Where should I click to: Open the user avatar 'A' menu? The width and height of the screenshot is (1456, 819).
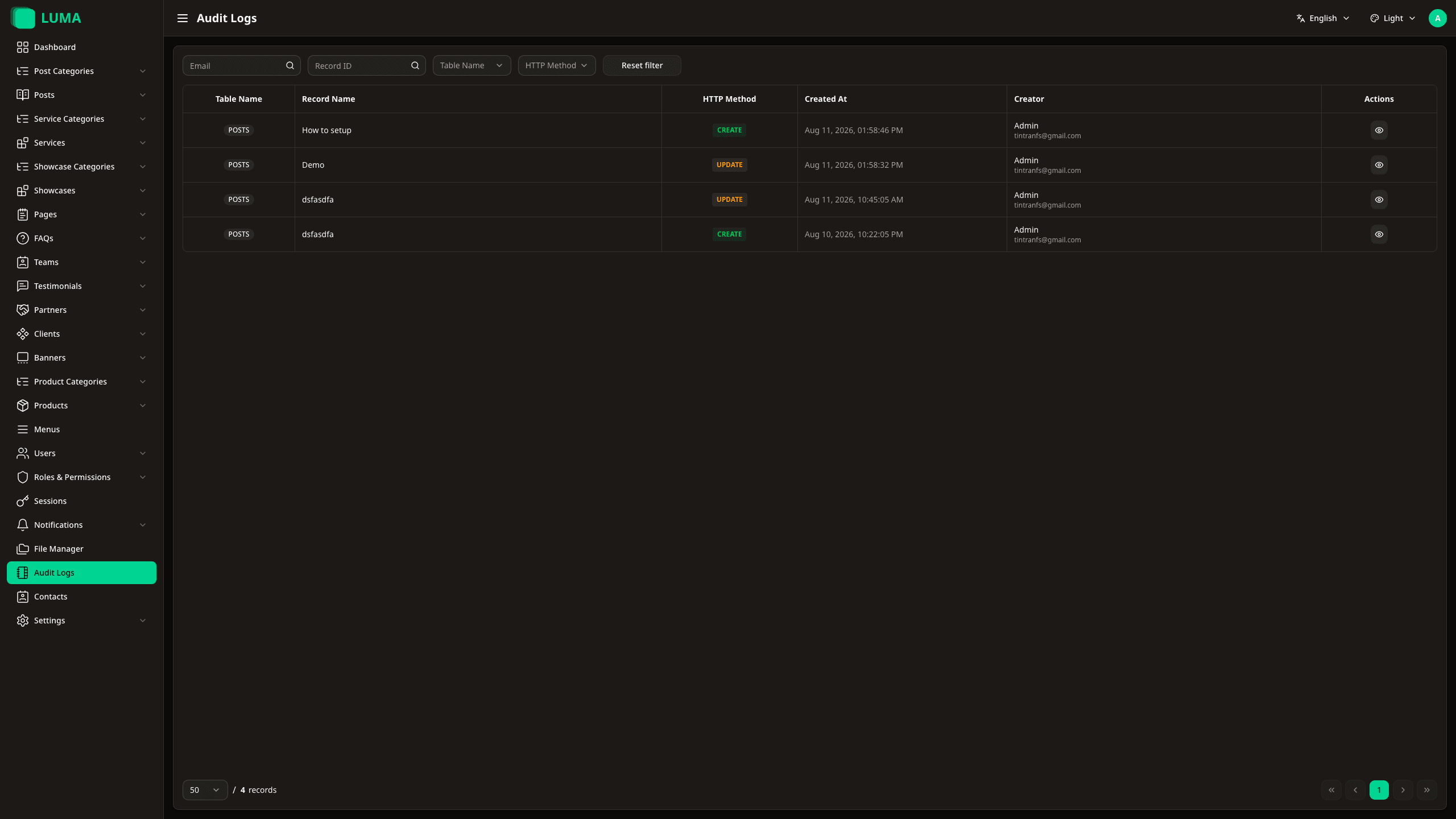pyautogui.click(x=1437, y=18)
